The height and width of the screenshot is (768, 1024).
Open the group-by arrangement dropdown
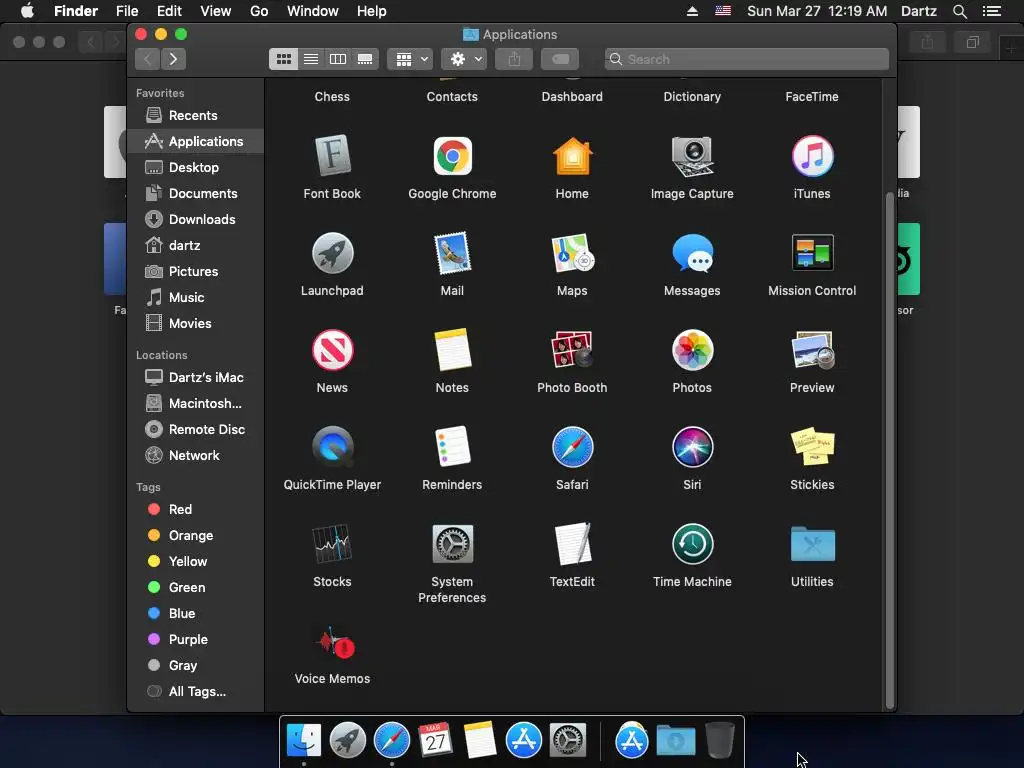pos(410,59)
